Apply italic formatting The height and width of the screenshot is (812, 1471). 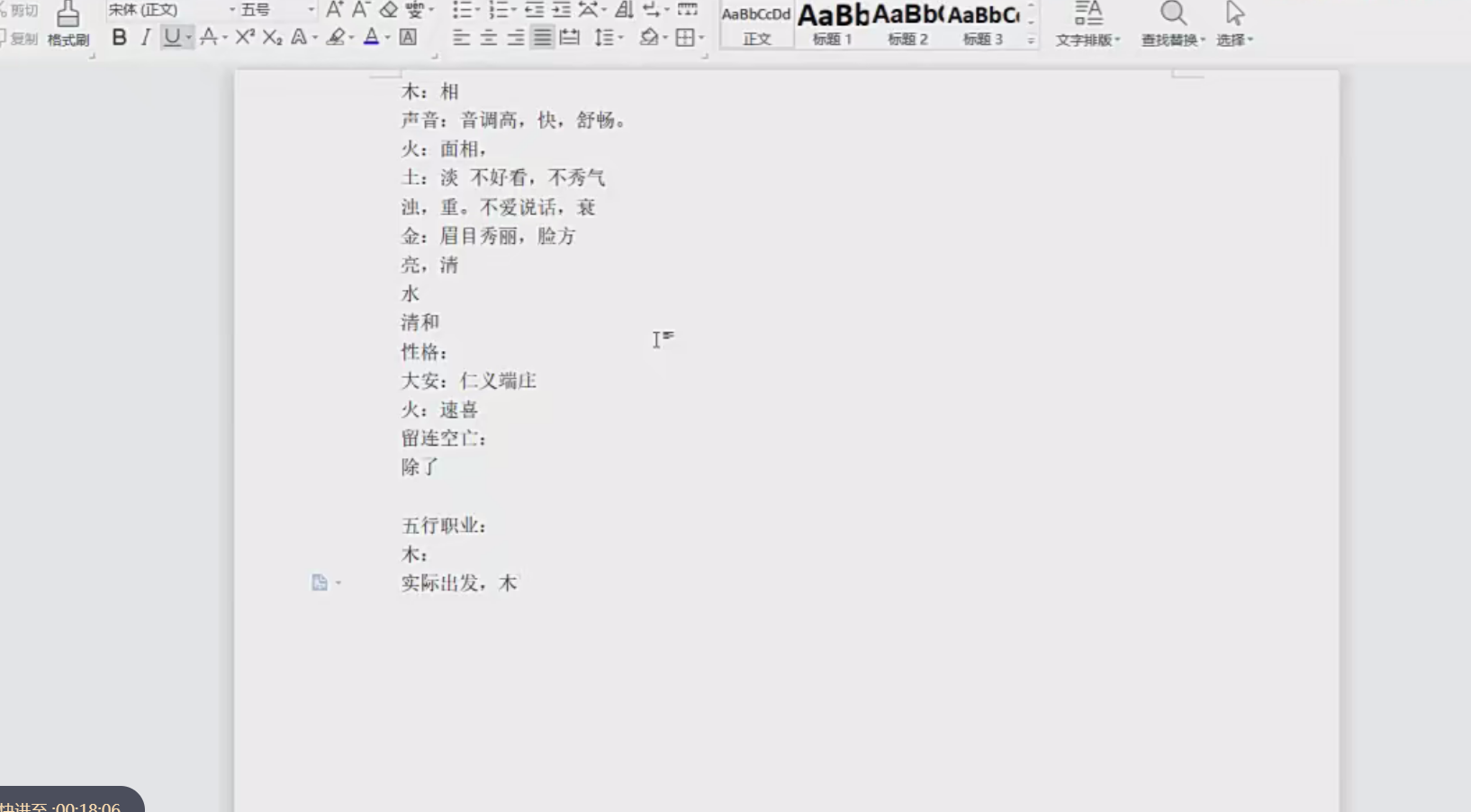(x=145, y=37)
